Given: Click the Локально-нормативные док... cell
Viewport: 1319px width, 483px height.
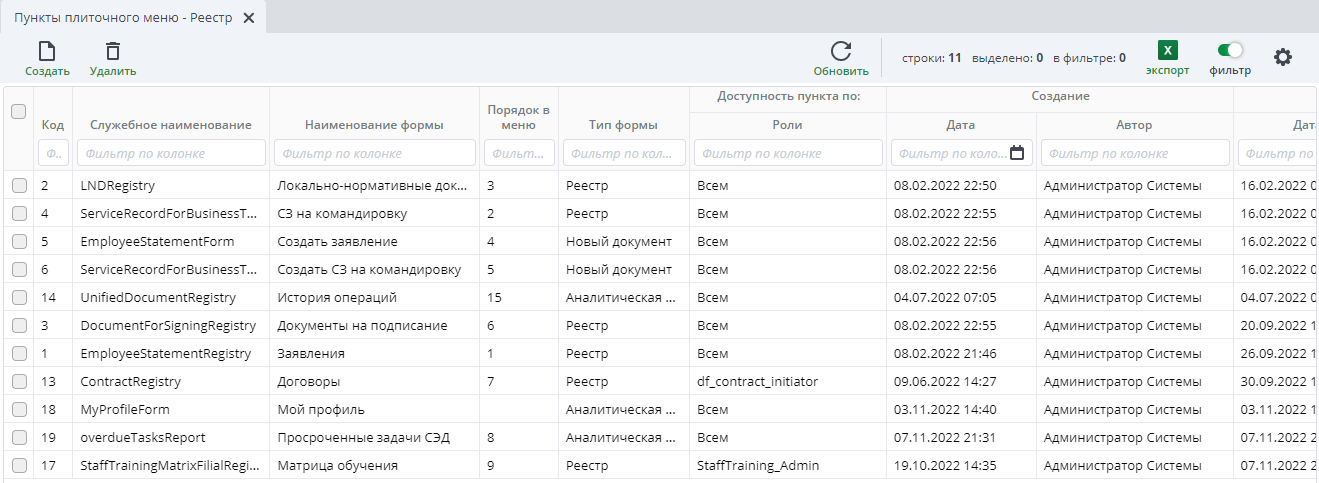Looking at the screenshot, I should click(x=373, y=185).
